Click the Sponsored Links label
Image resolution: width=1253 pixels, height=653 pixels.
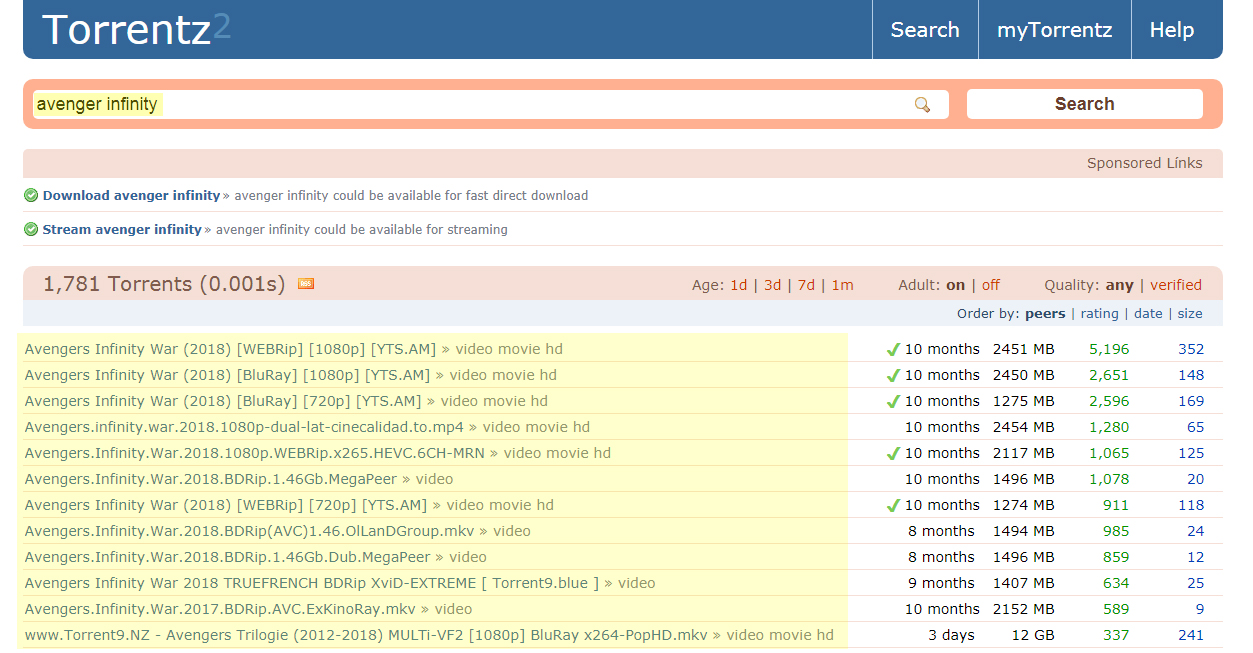(1145, 163)
